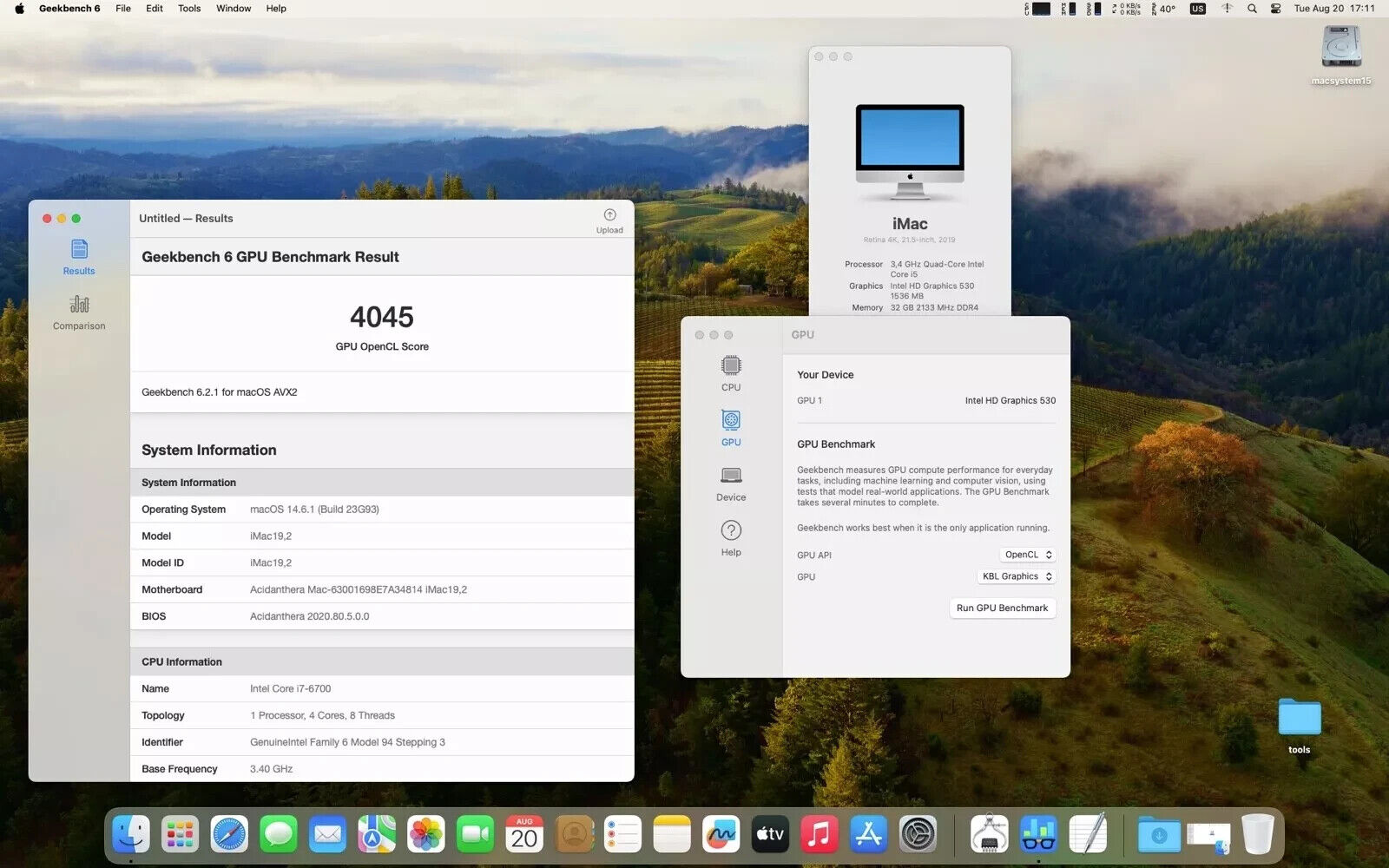Launch Safari from the dock

(229, 835)
